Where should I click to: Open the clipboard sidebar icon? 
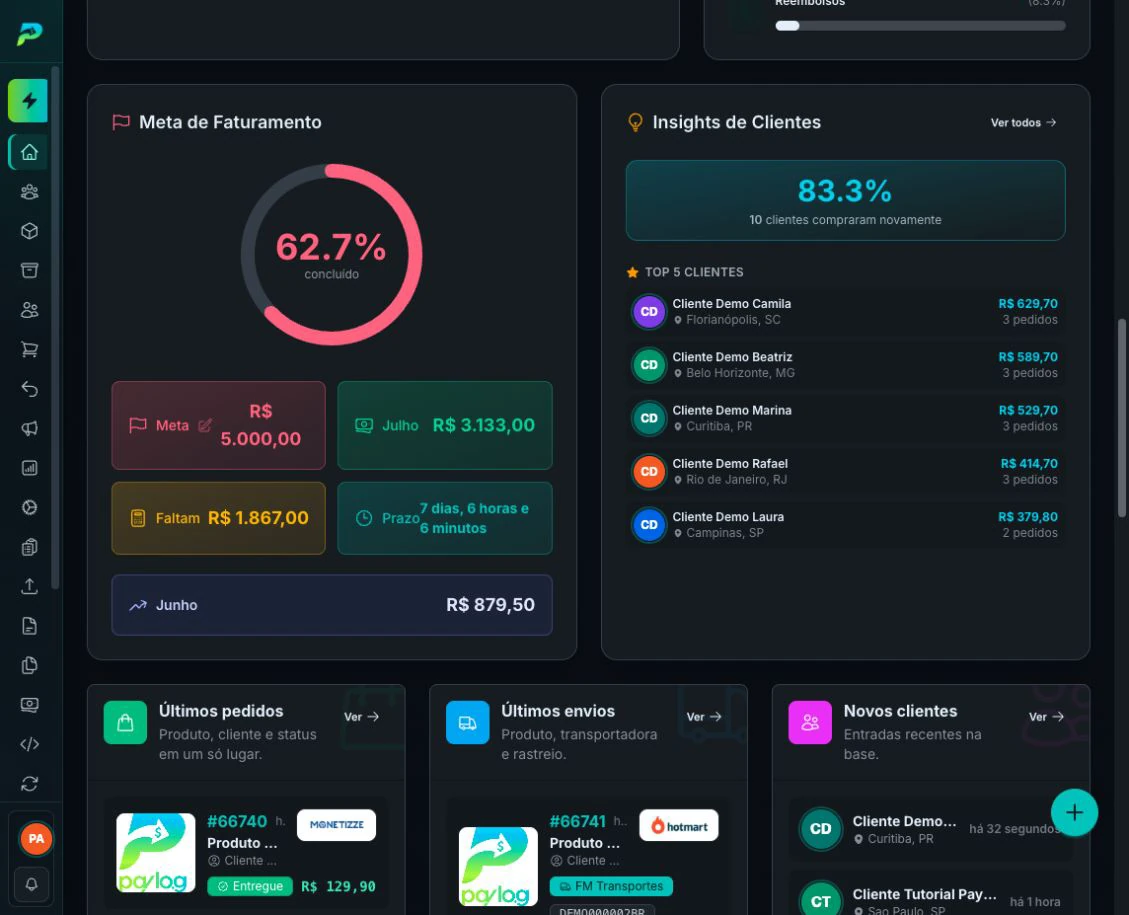30,547
